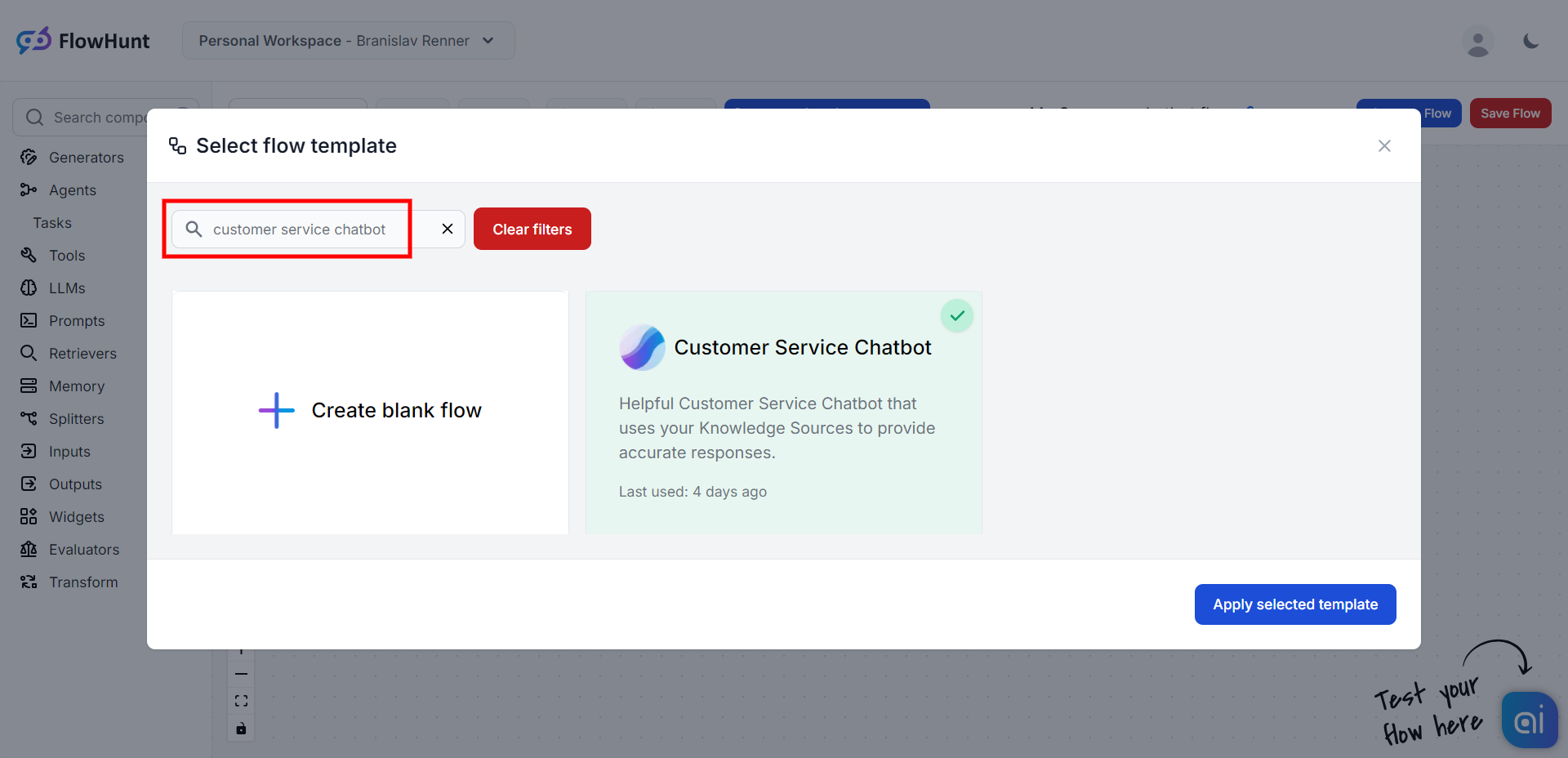Click Apply selected template button
1568x758 pixels.
(1294, 604)
